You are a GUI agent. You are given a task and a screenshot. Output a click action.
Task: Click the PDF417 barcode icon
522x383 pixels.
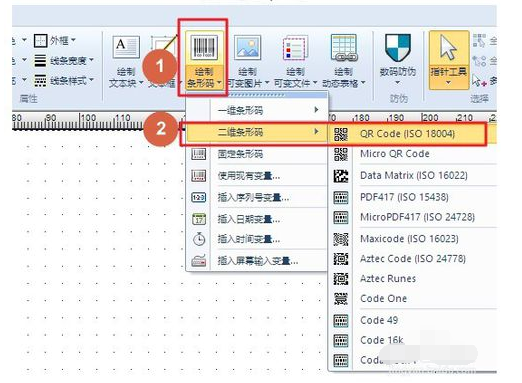(x=341, y=198)
